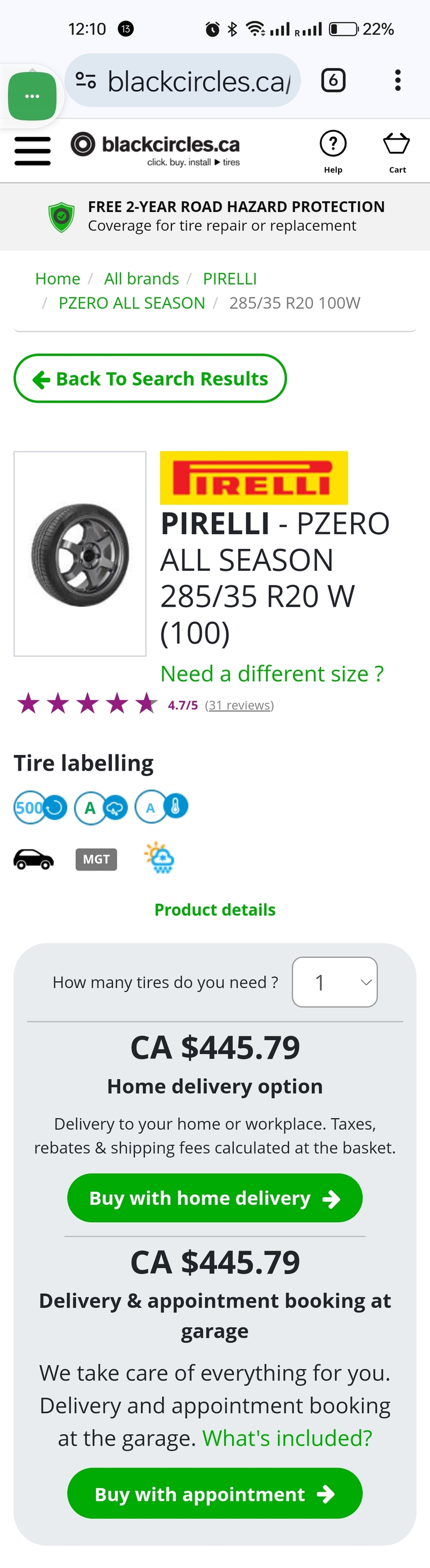Tap the all-season weather icon
The height and width of the screenshot is (1568, 430).
[160, 858]
